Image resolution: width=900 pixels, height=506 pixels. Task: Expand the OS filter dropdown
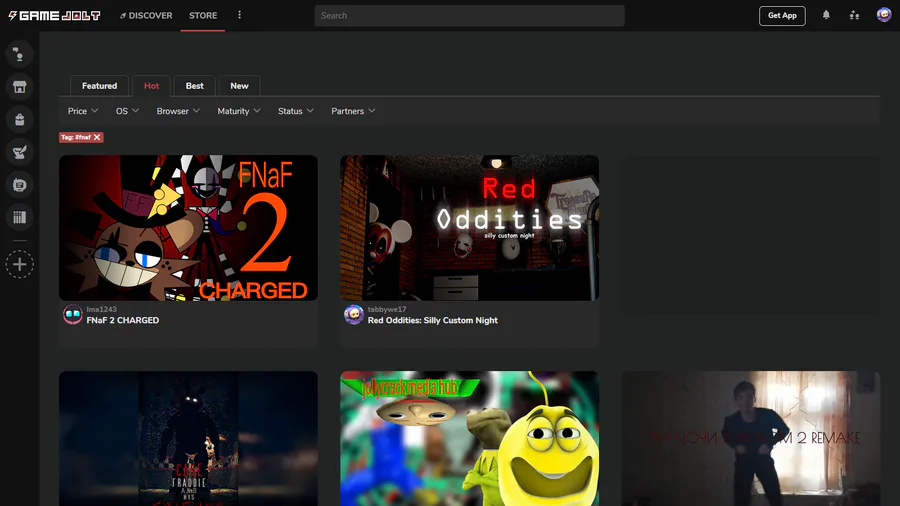pos(127,111)
